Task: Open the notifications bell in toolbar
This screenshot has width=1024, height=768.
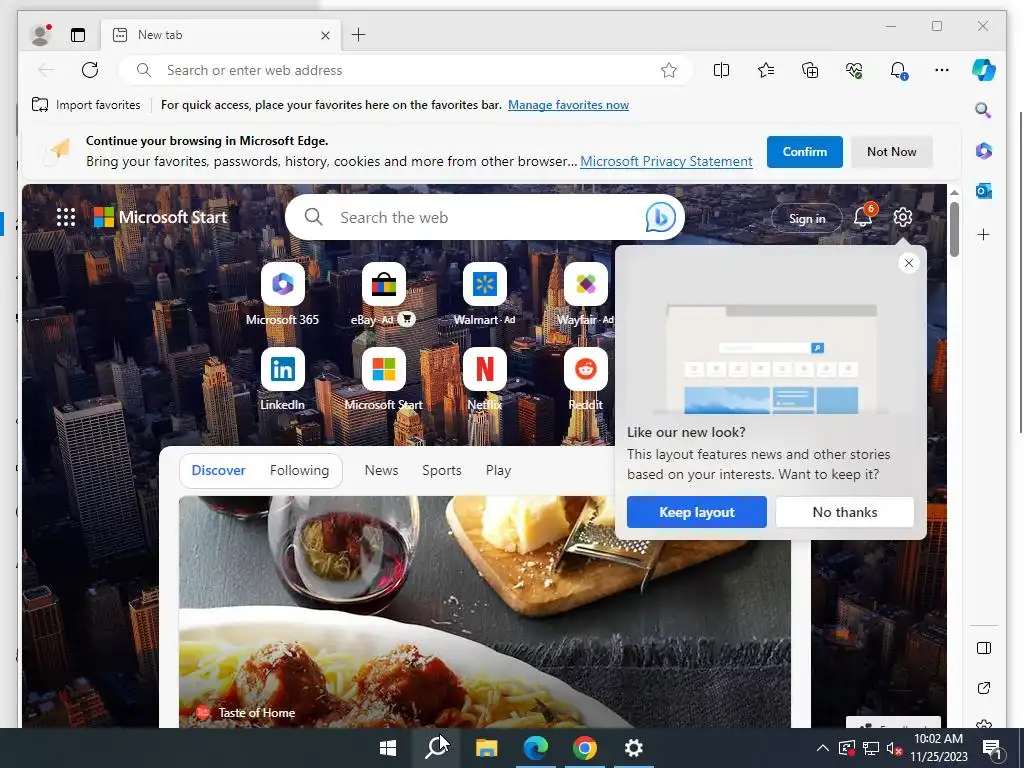Action: tap(899, 70)
